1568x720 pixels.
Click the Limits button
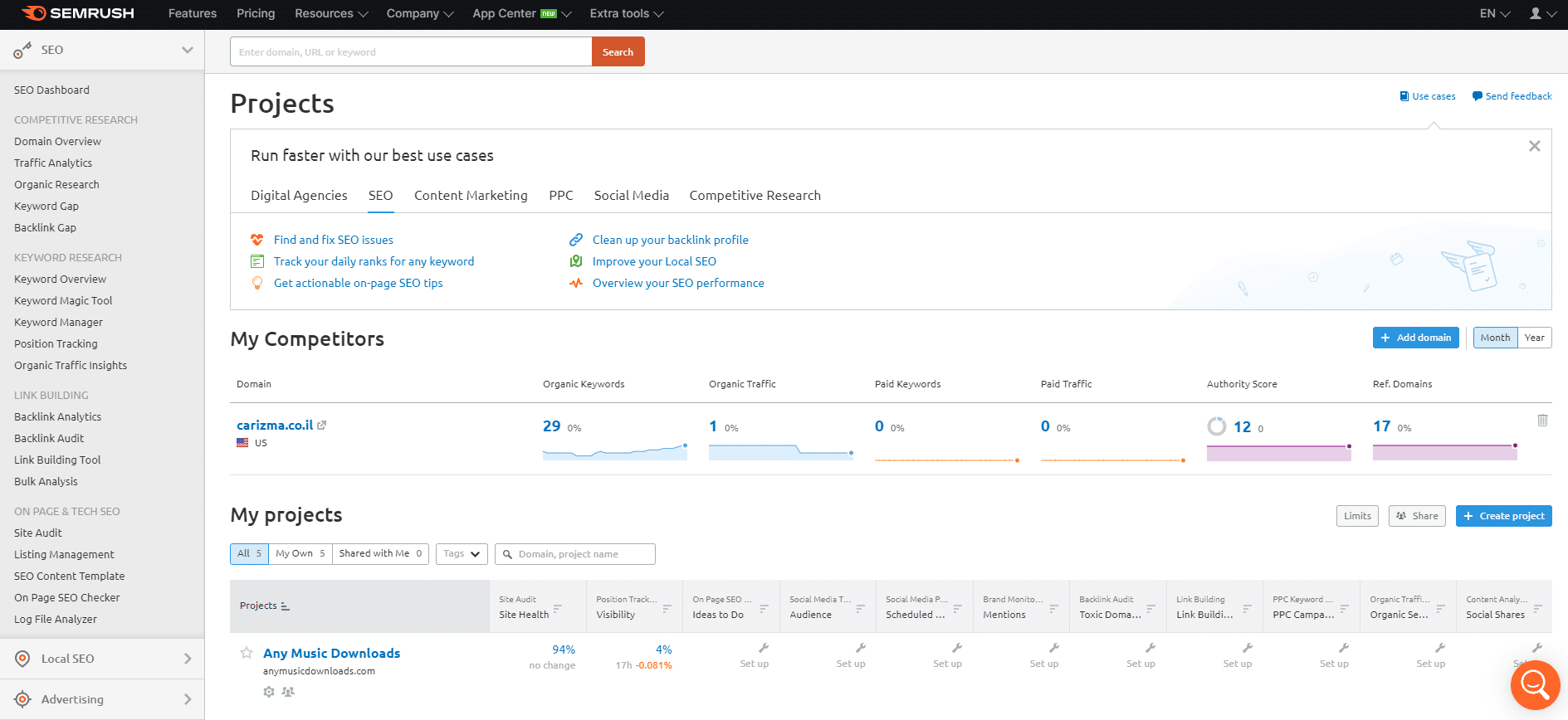(x=1357, y=516)
